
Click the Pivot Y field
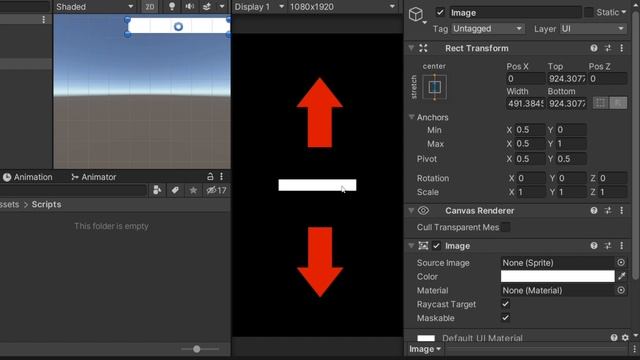[x=571, y=159]
